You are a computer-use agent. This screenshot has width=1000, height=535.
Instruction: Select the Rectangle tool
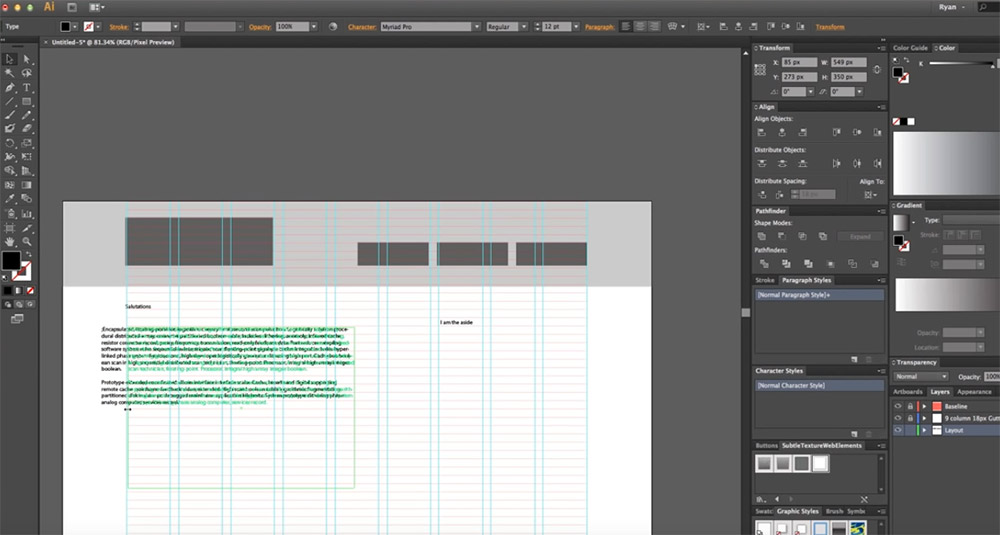point(27,101)
